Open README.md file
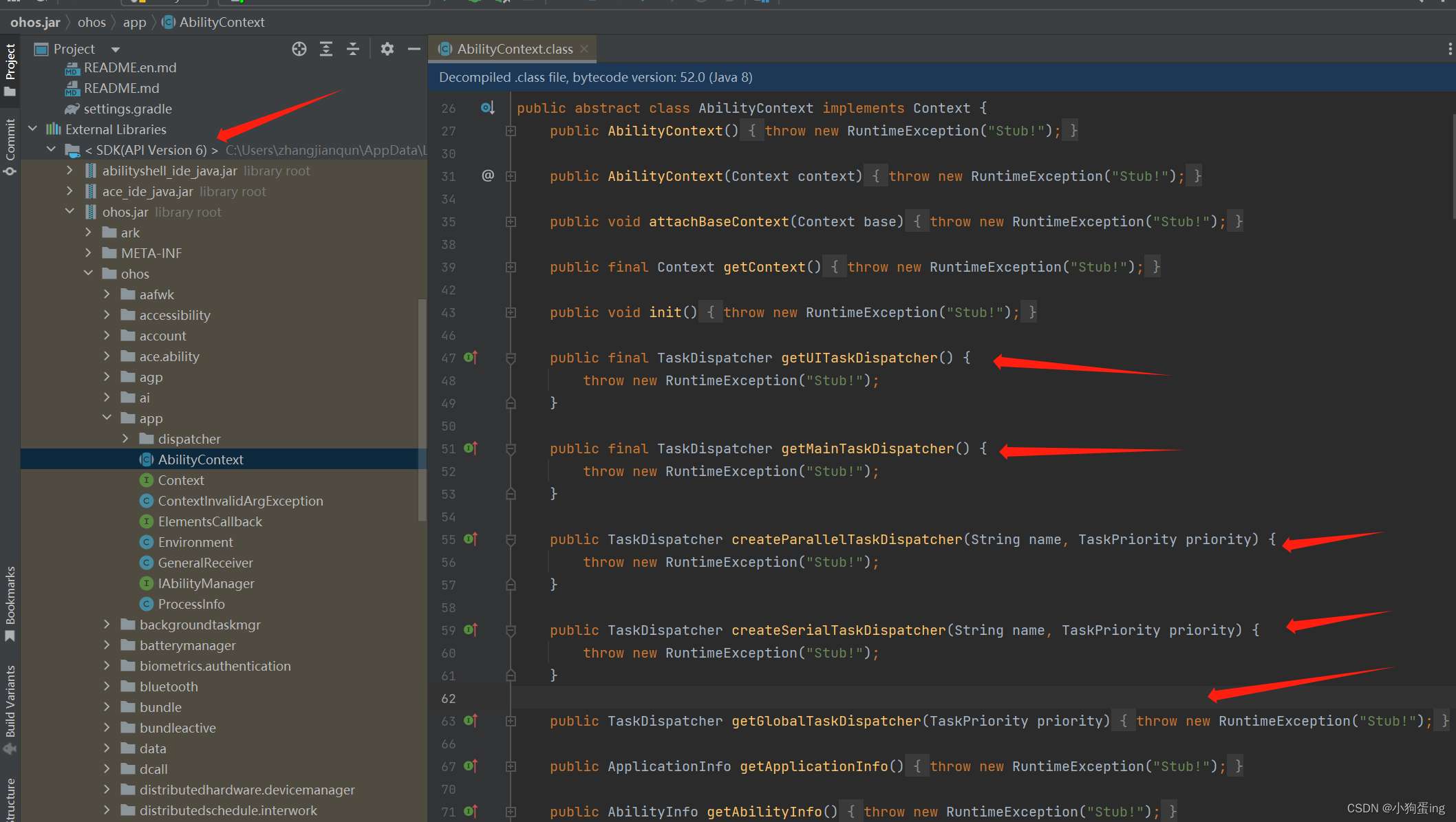 121,88
